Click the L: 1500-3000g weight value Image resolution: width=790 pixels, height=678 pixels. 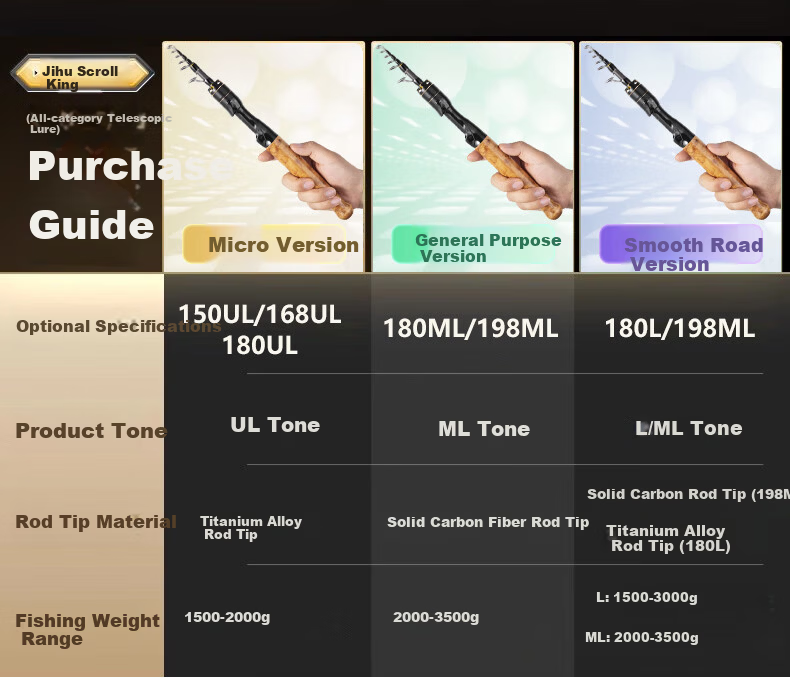(x=647, y=597)
